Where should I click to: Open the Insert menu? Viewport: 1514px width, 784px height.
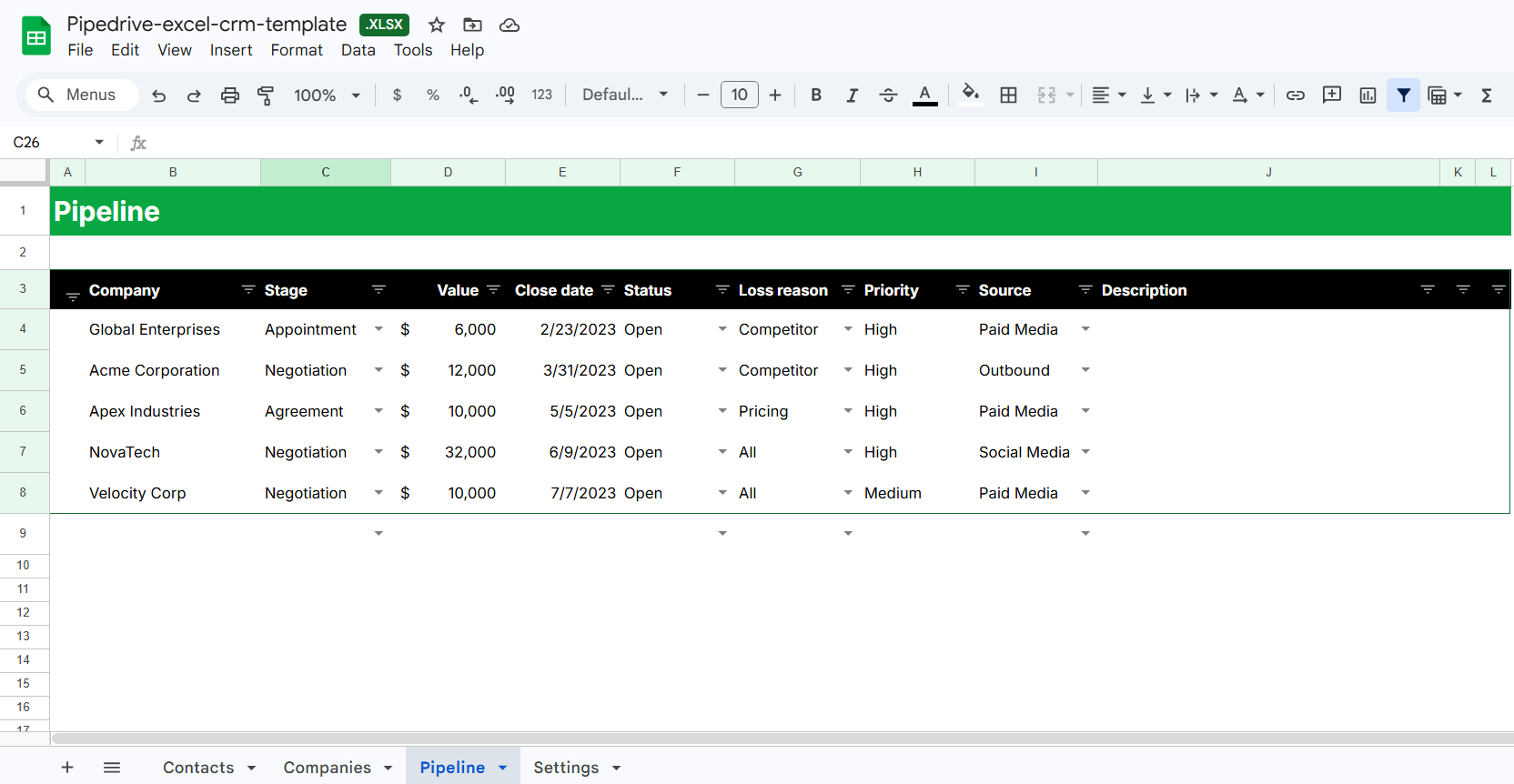coord(231,50)
